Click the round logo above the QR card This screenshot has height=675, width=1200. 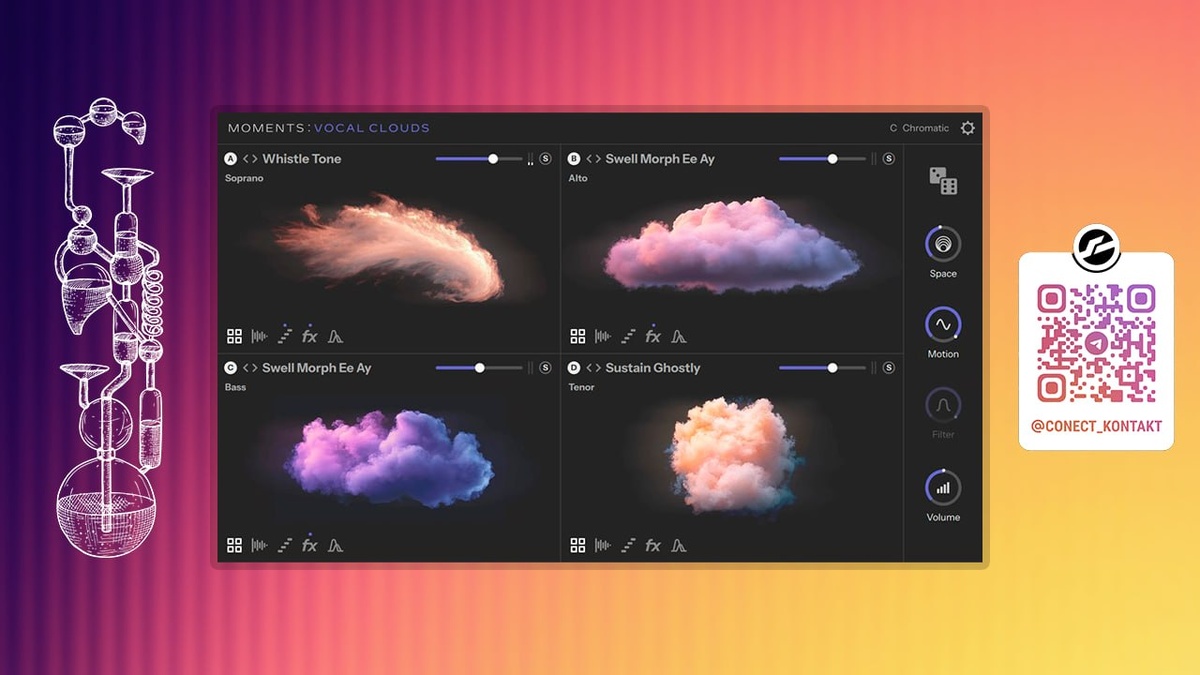pos(1095,249)
